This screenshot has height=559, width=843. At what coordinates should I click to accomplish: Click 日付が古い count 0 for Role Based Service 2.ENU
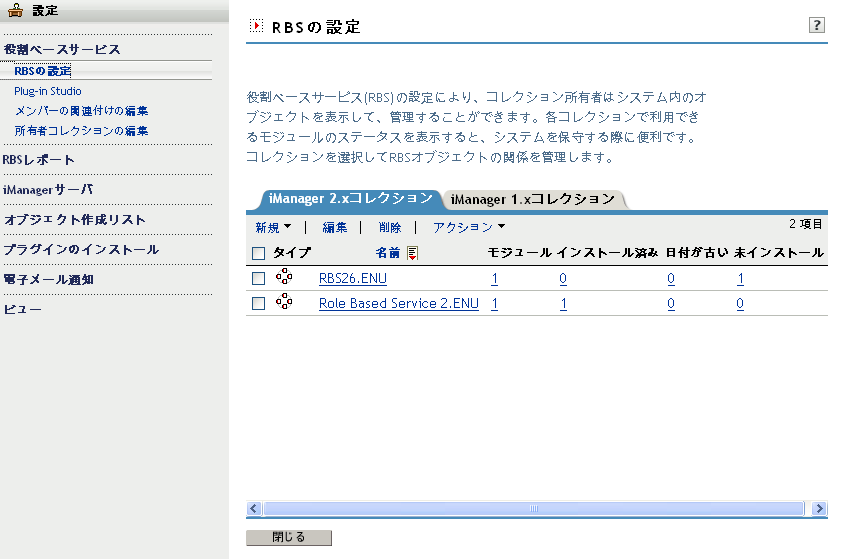pos(671,304)
